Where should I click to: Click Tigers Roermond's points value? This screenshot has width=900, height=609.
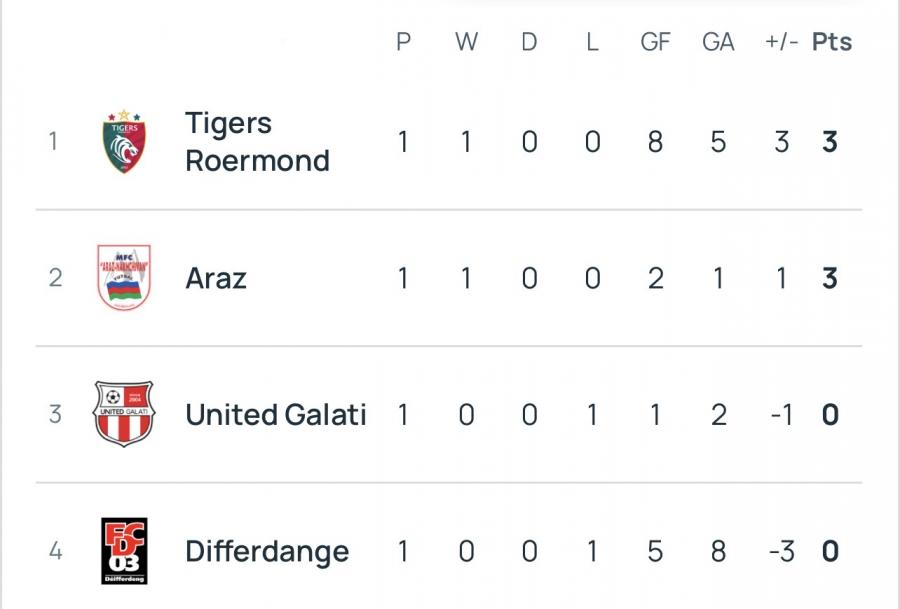click(829, 142)
